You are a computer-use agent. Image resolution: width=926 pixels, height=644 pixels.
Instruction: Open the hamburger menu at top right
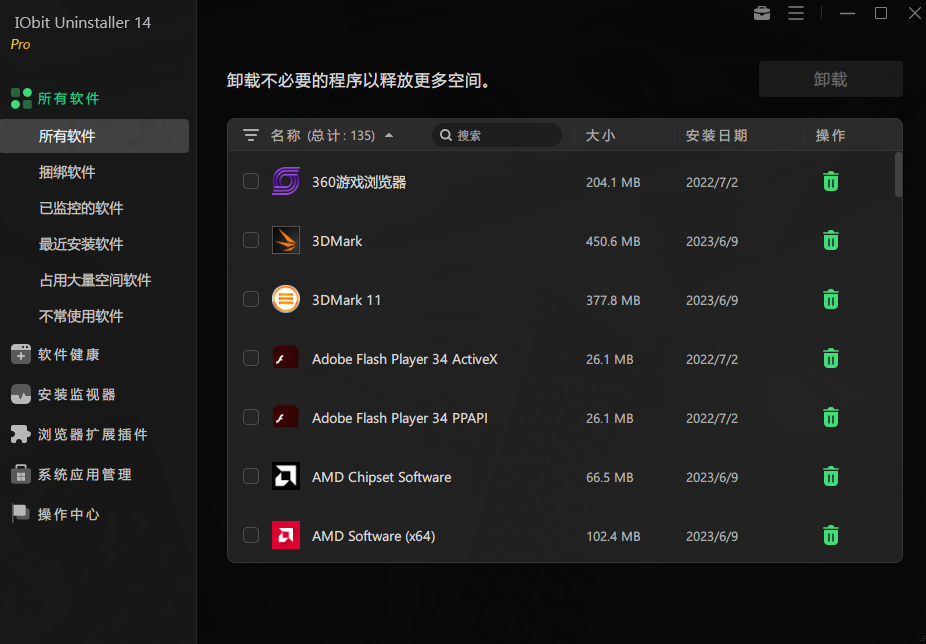click(x=795, y=13)
